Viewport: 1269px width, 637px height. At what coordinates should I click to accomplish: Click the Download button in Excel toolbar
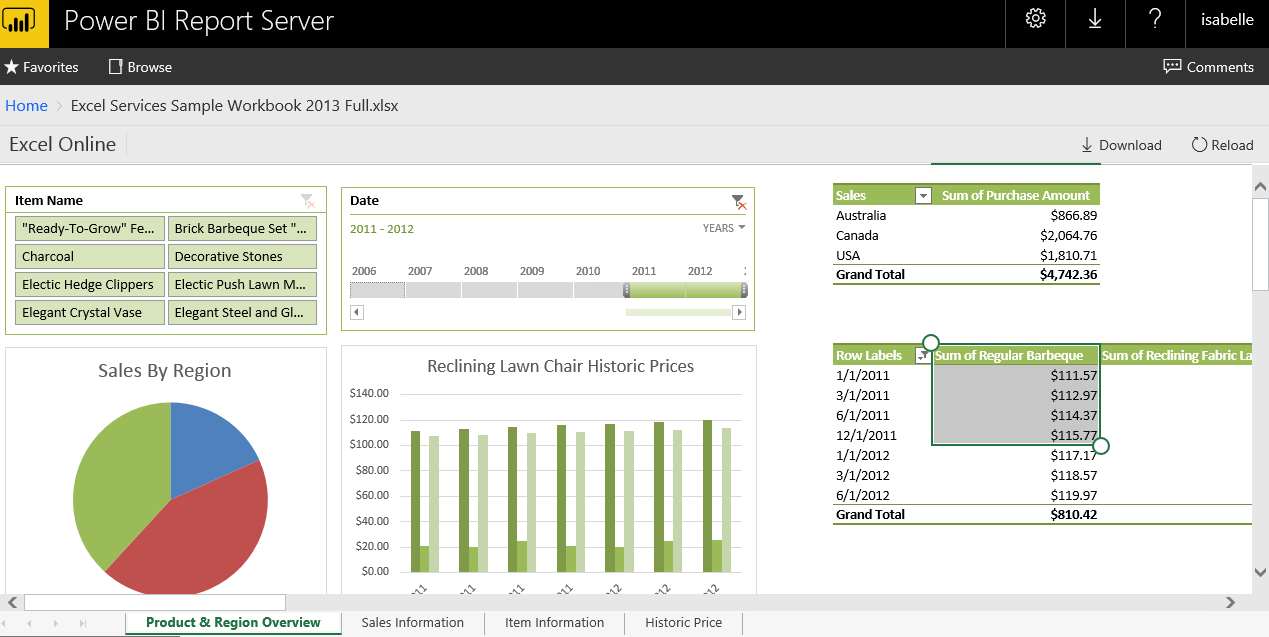click(x=1121, y=145)
